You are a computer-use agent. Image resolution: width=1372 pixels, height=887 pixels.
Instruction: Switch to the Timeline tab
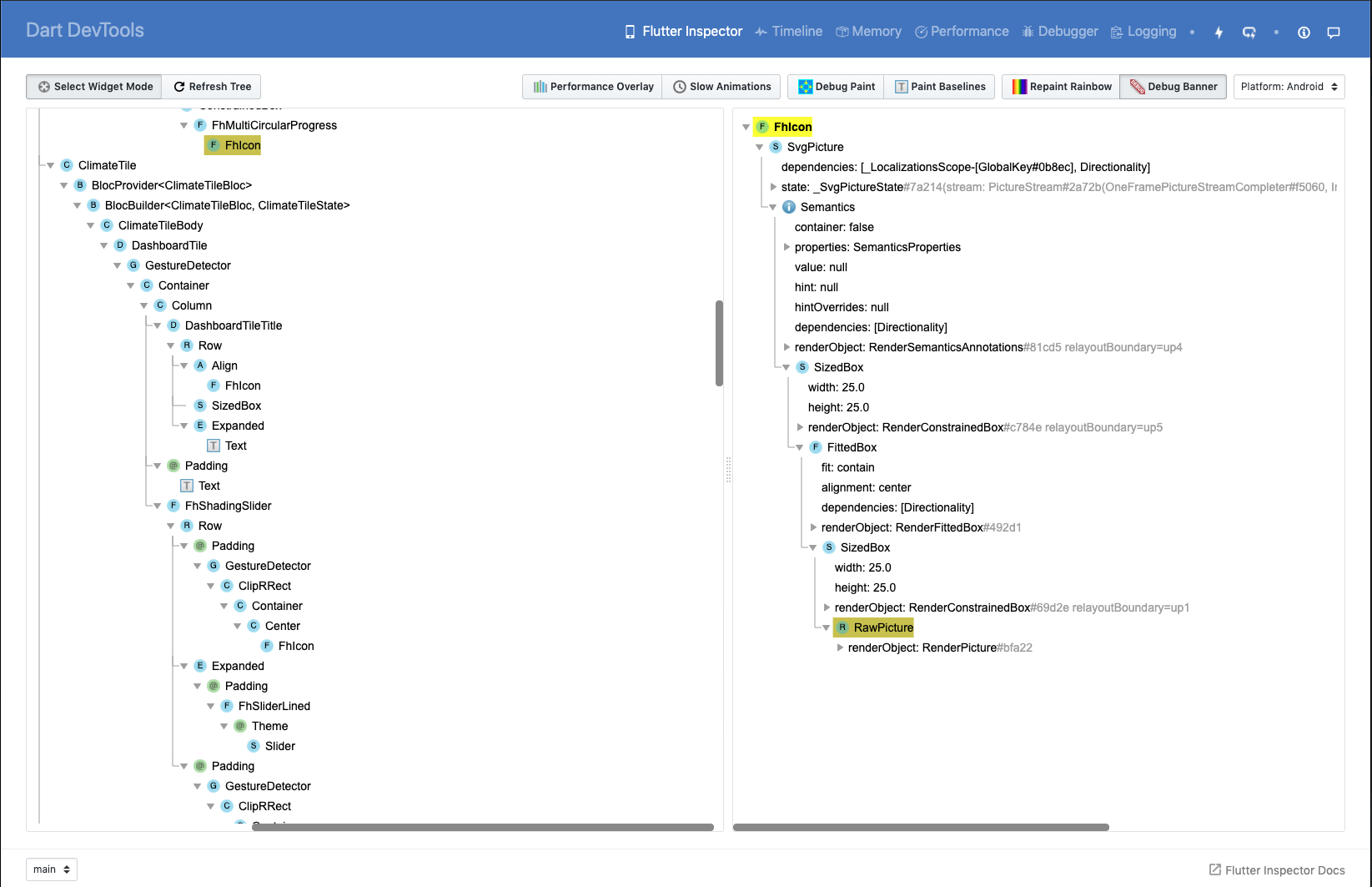[789, 32]
